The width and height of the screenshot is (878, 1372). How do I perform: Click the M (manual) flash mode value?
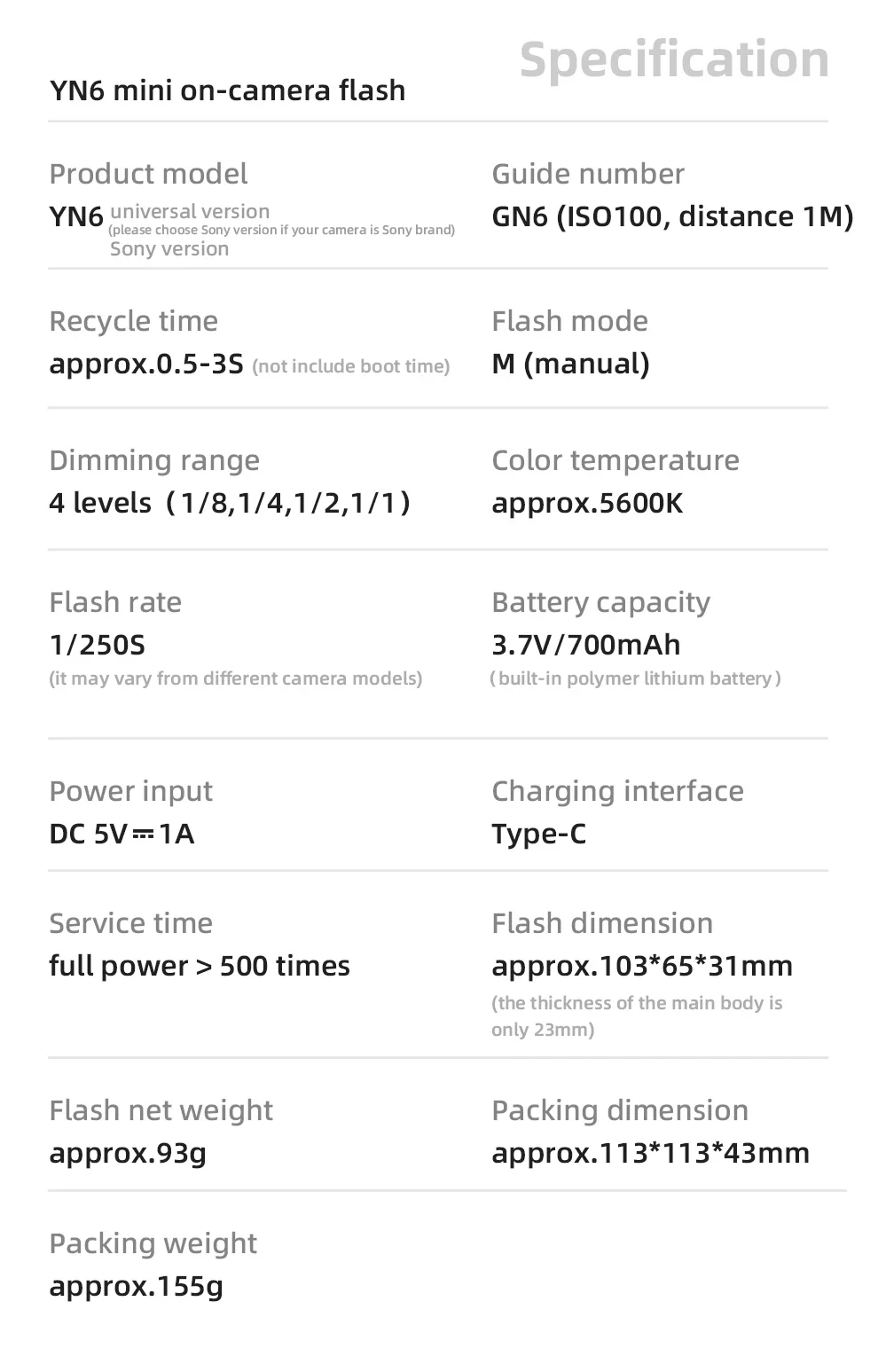click(x=570, y=364)
